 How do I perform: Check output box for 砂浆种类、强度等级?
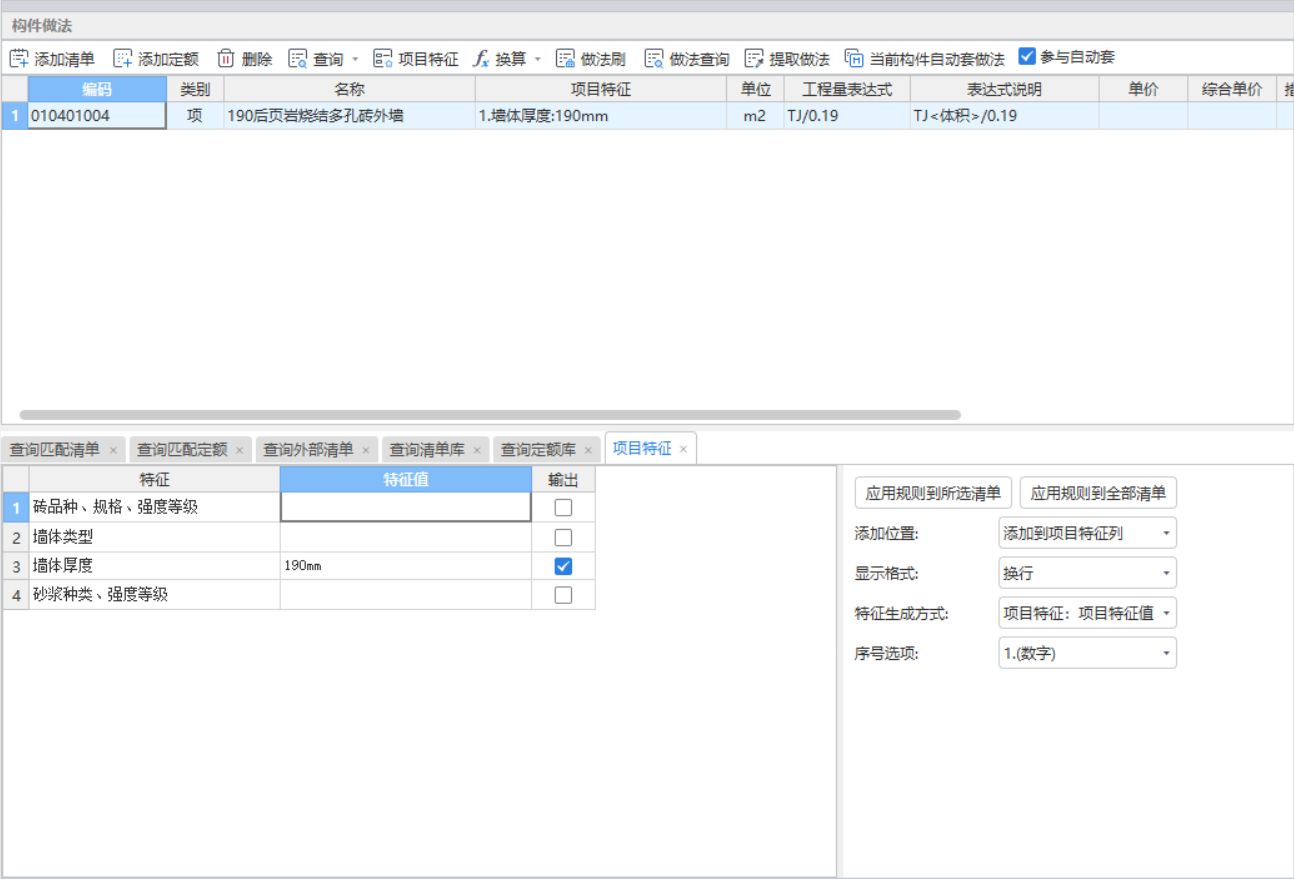563,595
